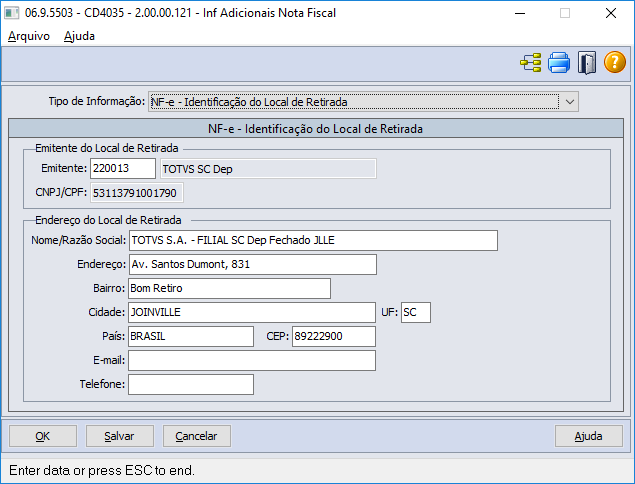Click the 'CEP:' label
Screen dimensions: 635x484
point(278,336)
